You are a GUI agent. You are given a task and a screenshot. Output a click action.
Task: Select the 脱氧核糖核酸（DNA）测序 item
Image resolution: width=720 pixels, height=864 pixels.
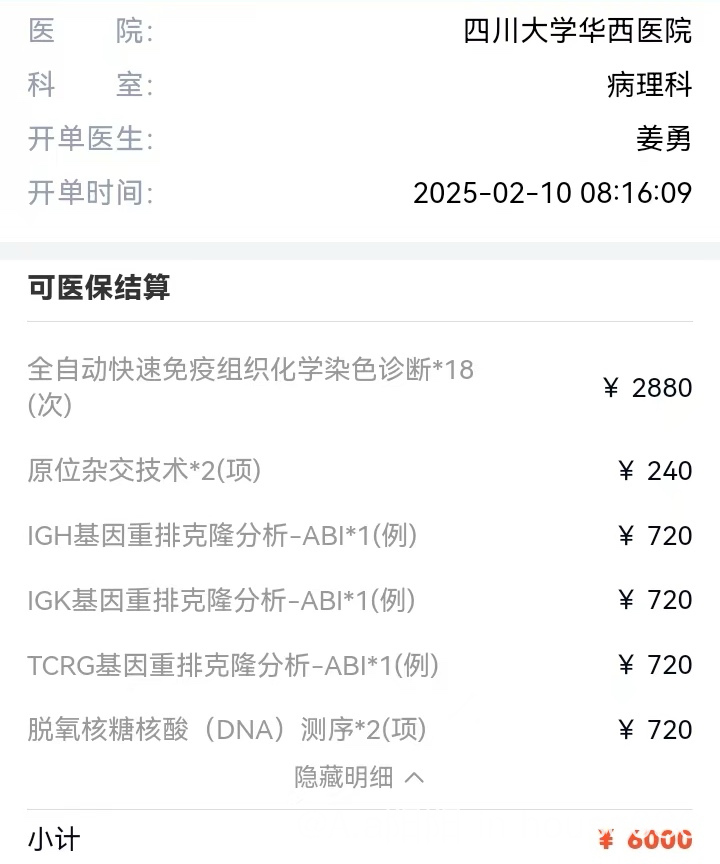pos(227,730)
